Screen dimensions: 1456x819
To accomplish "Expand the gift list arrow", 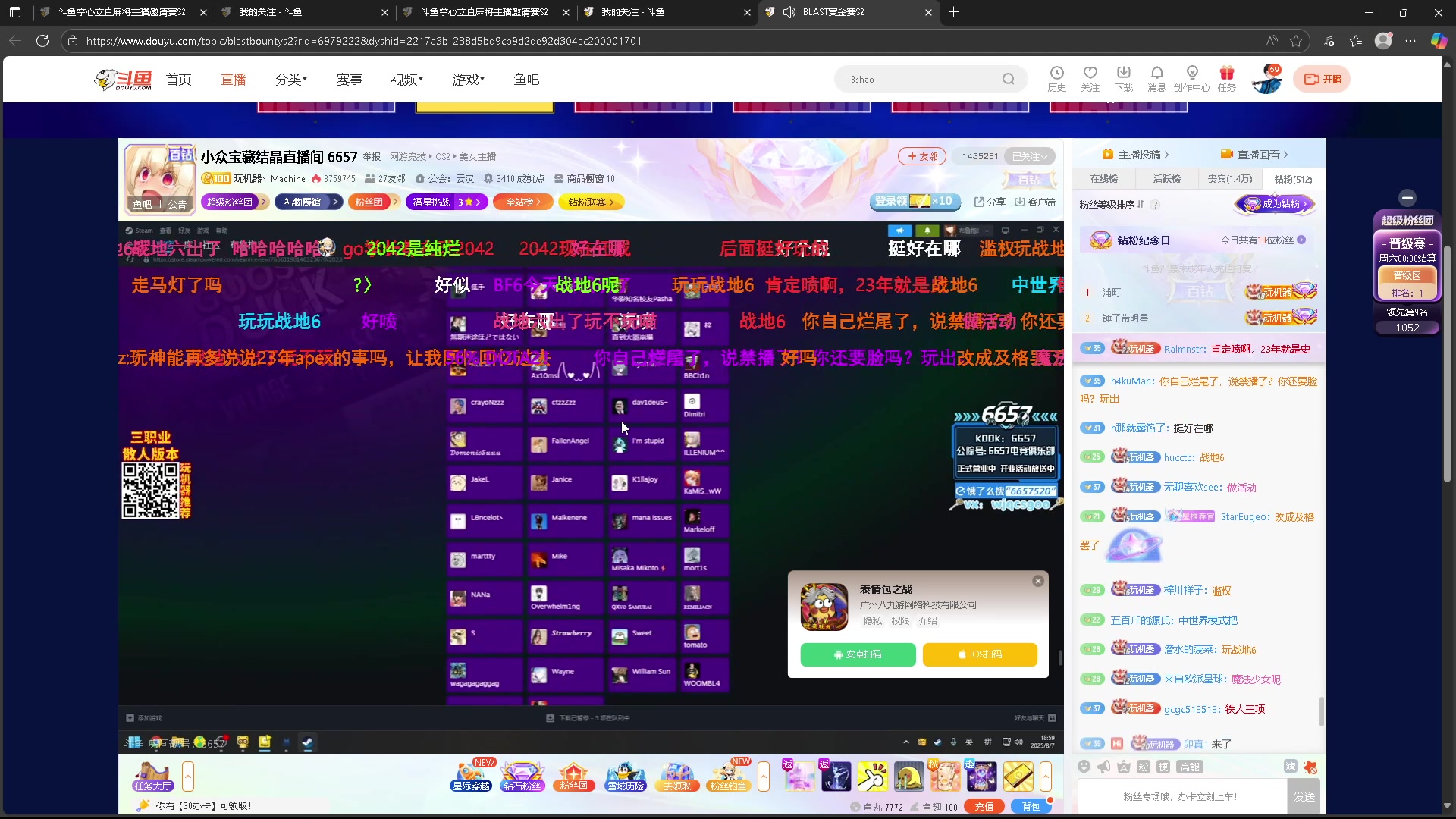I will pos(1046,777).
